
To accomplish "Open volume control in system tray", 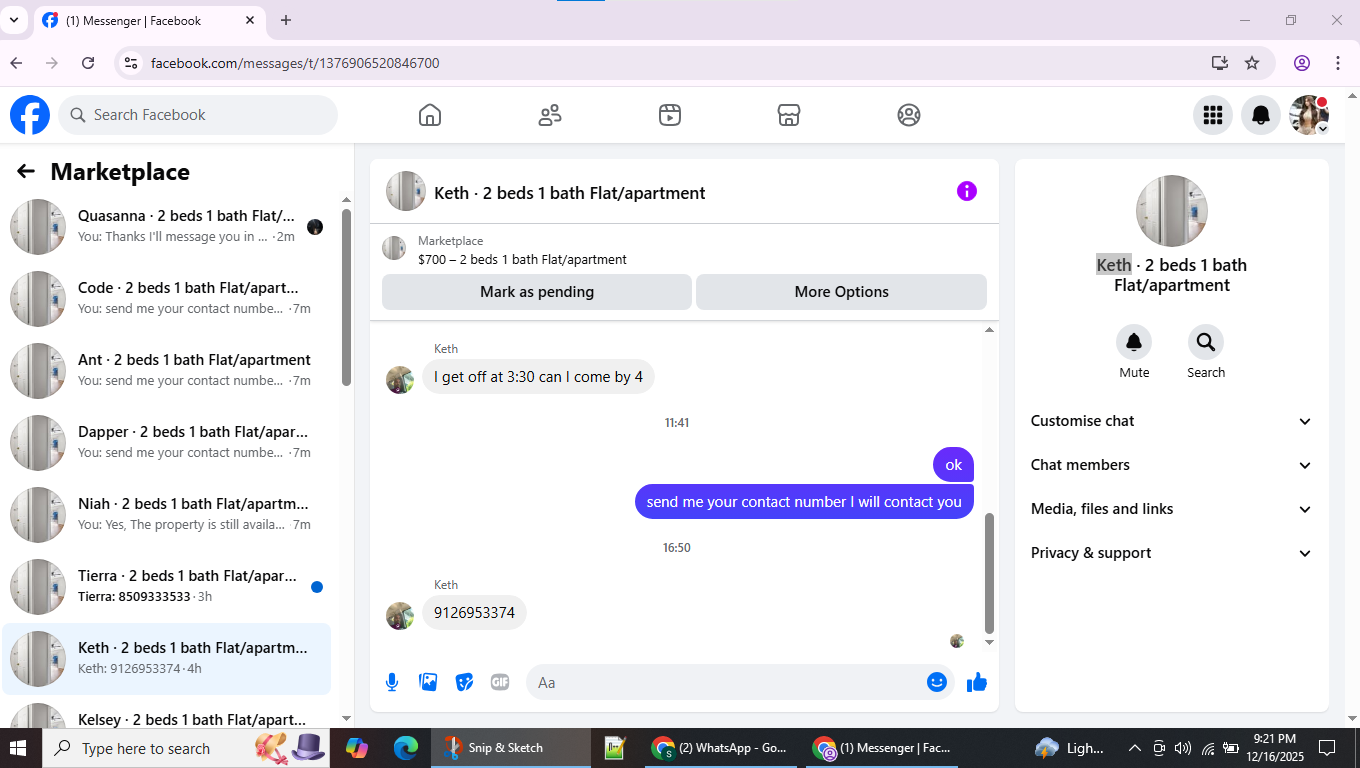I will point(1183,748).
